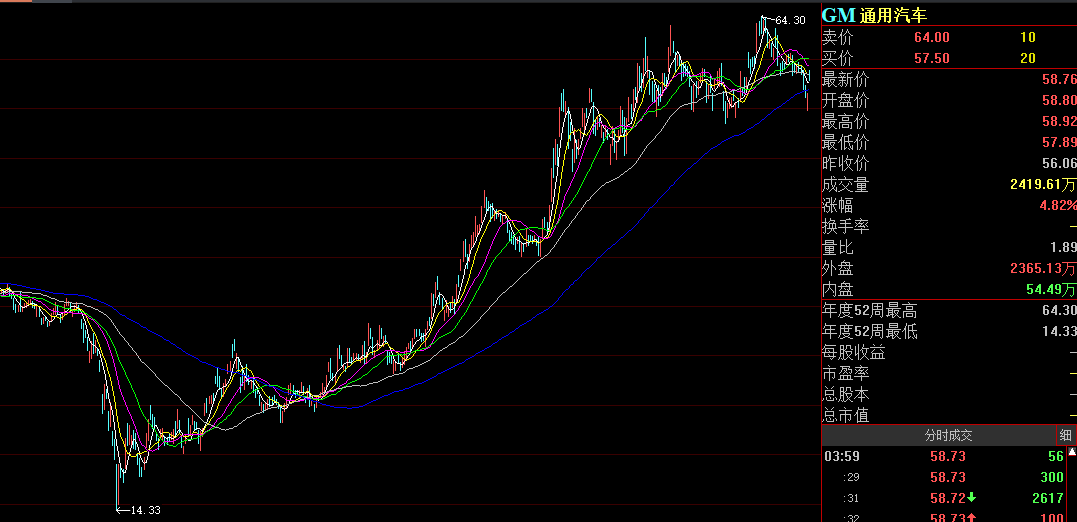Click the 年度52周最低 value 14.33
Screen dimensions: 1077x522
point(1058,332)
